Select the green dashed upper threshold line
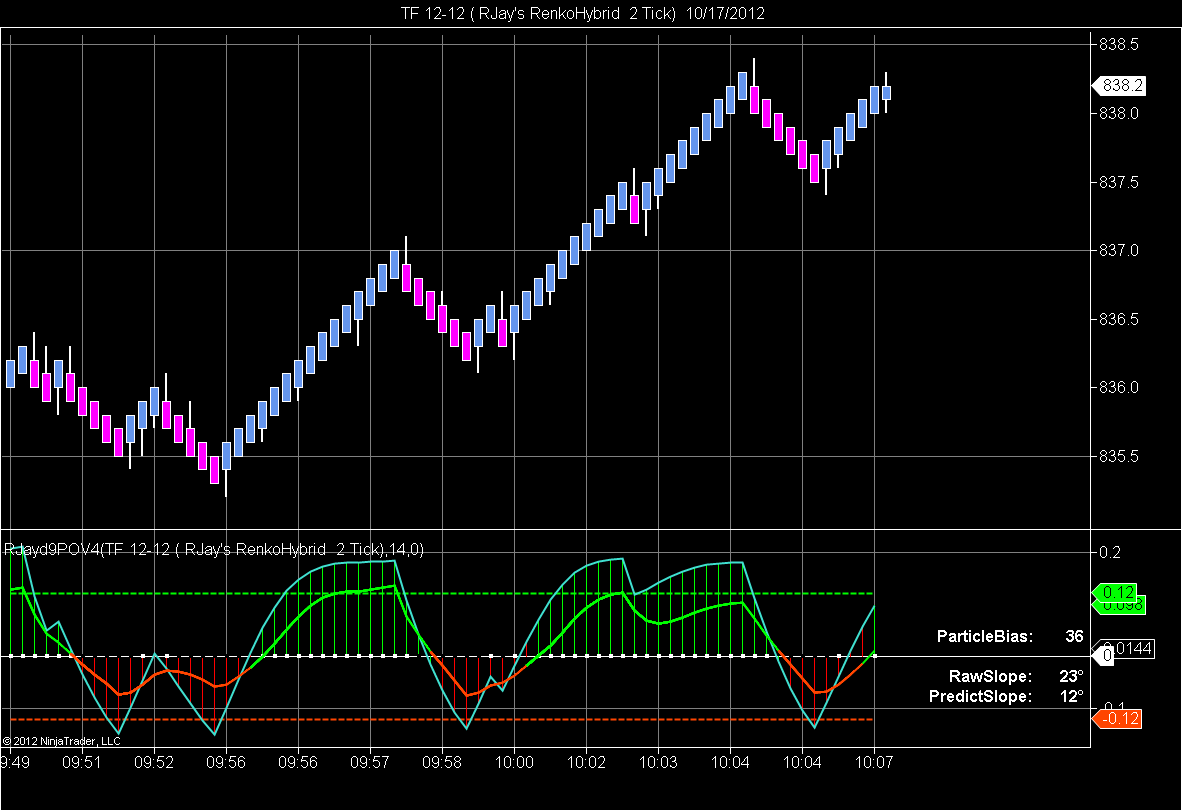The width and height of the screenshot is (1182, 811). [x=442, y=594]
